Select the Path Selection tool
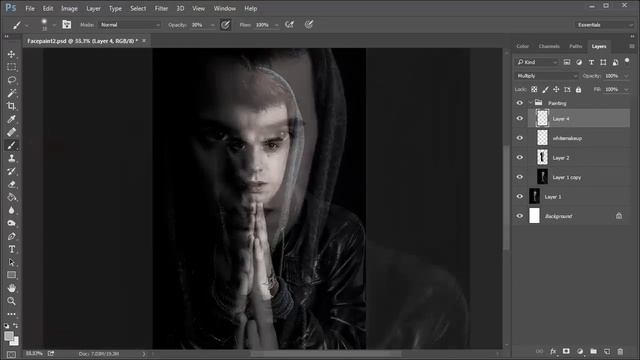Image resolution: width=640 pixels, height=360 pixels. click(x=11, y=262)
